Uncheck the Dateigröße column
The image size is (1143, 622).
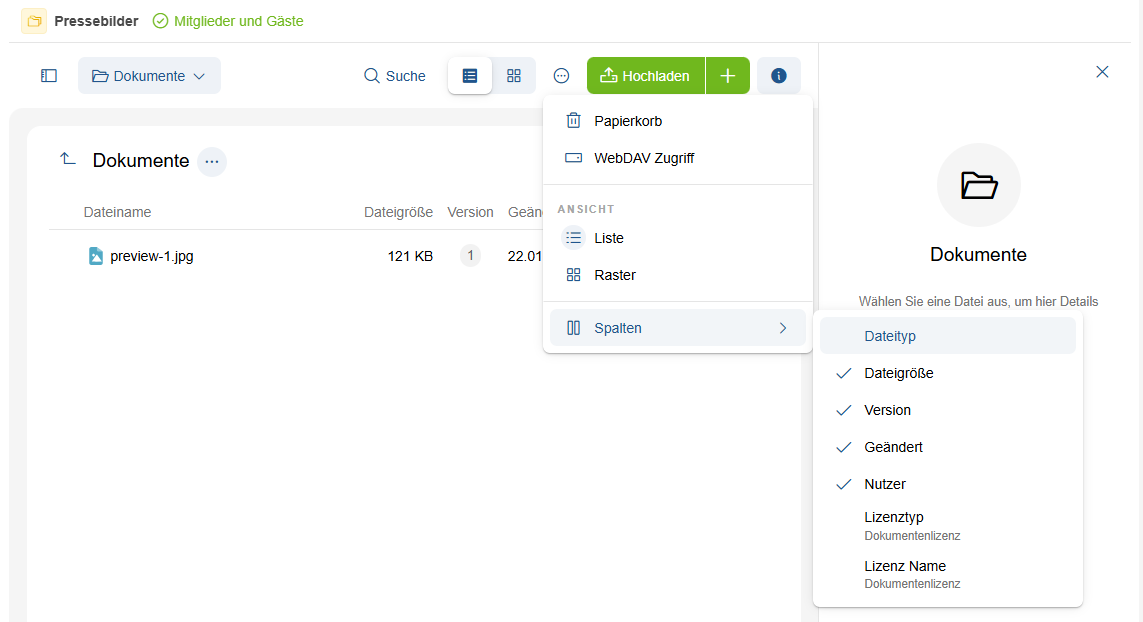click(x=898, y=373)
